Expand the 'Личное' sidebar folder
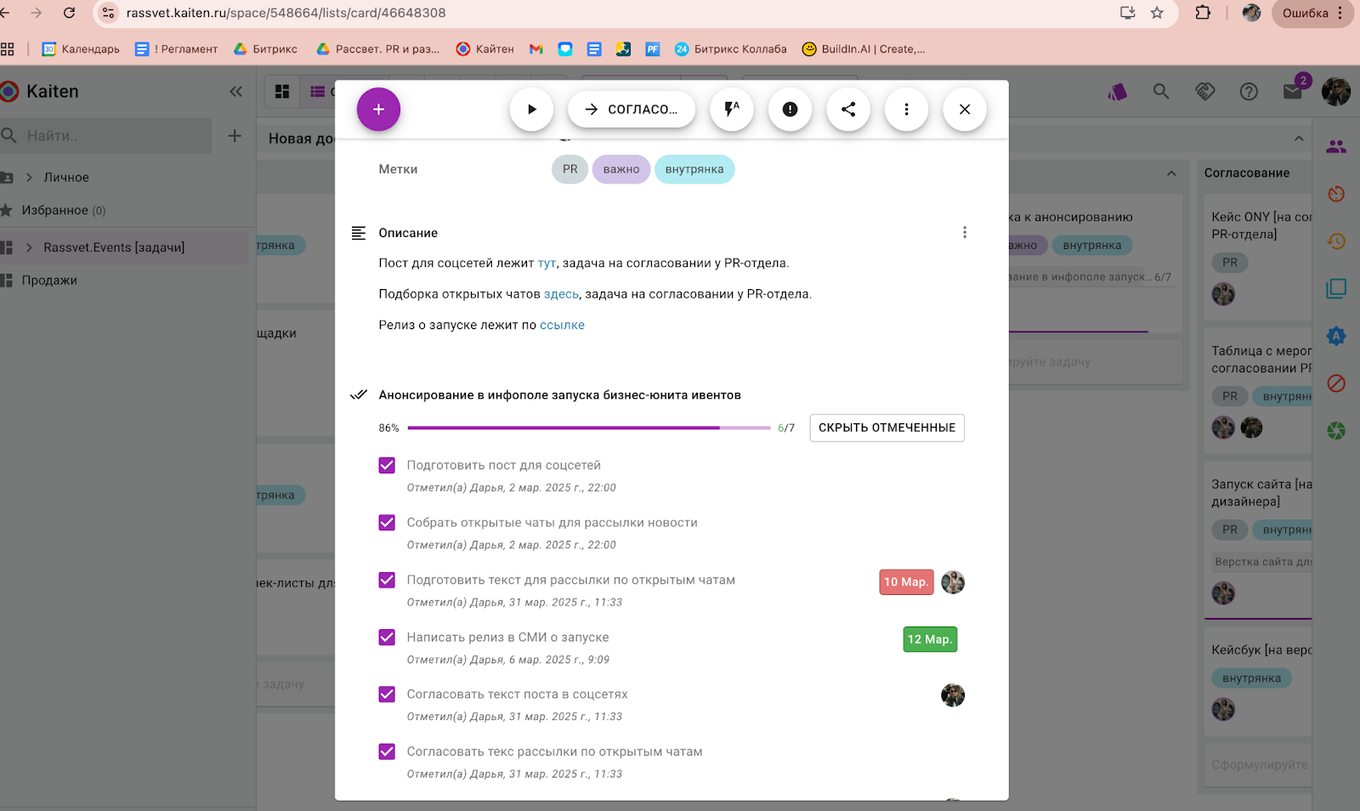1360x811 pixels. tap(29, 177)
